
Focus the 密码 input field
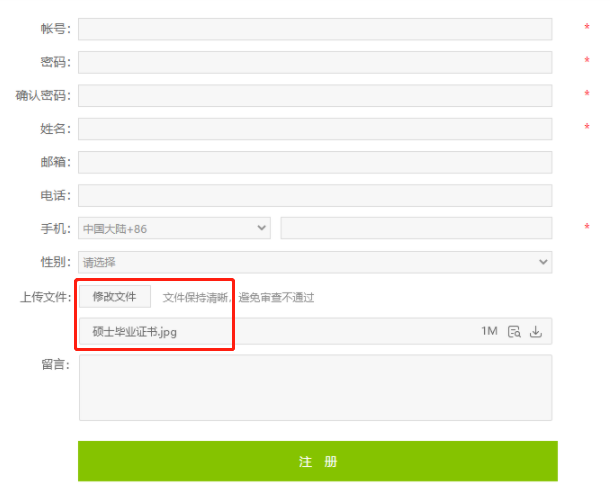coord(315,62)
